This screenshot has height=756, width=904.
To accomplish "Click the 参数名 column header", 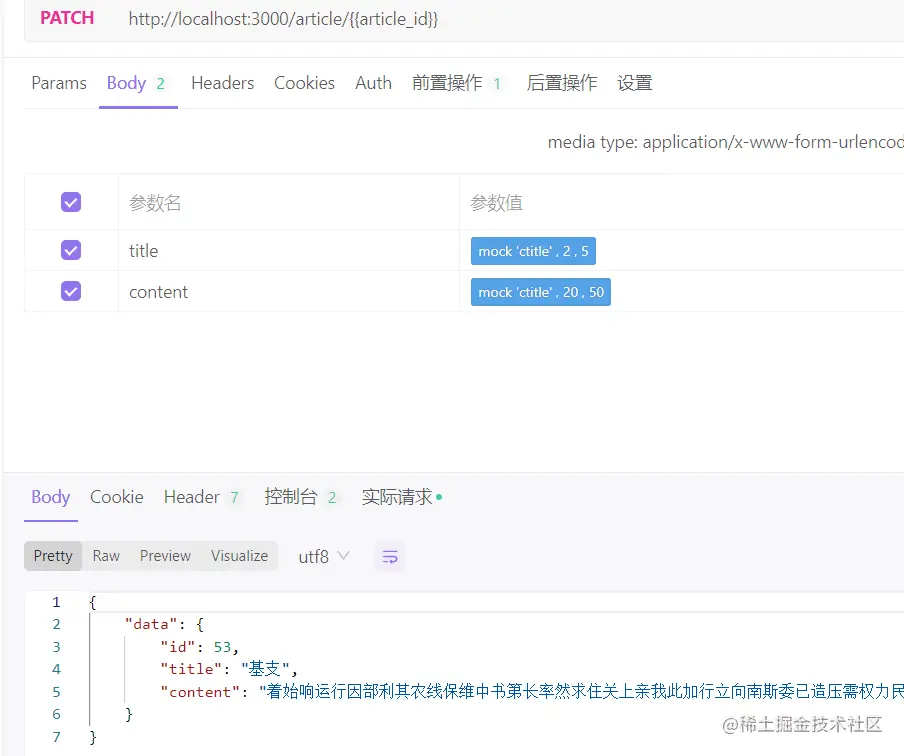I will coord(155,203).
